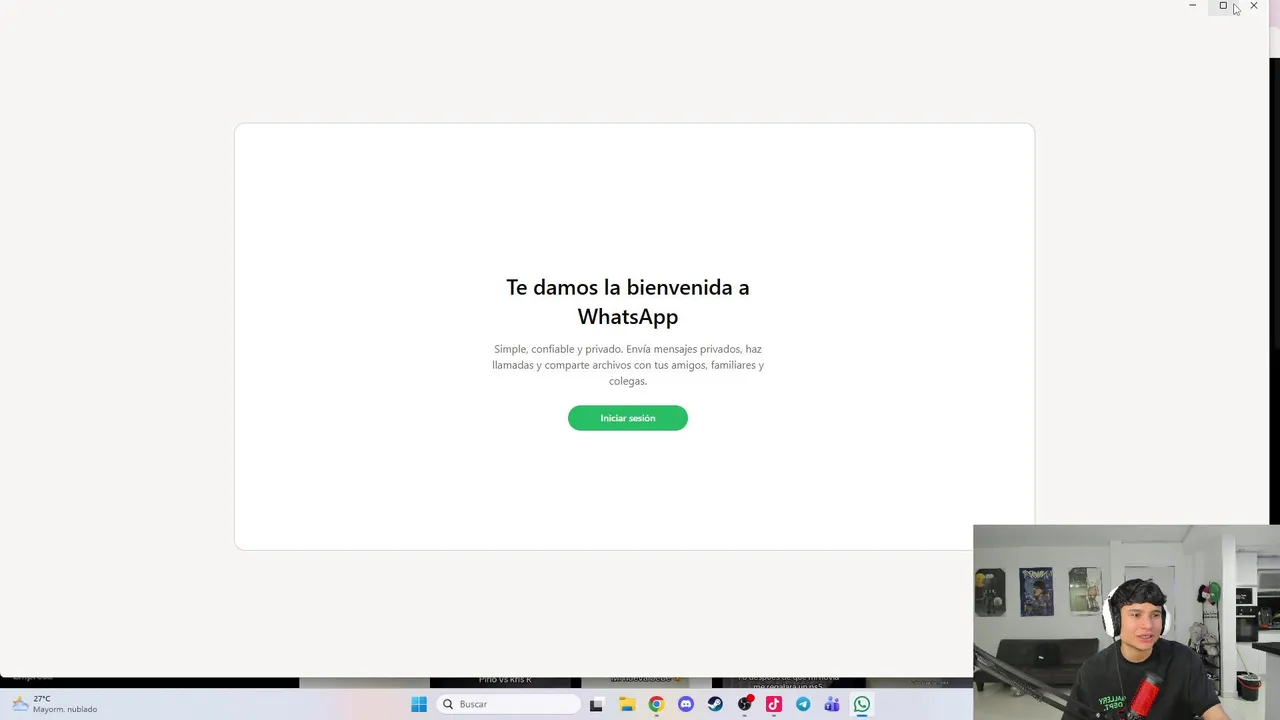Open Telegram from the taskbar
The image size is (1280, 720).
pos(803,704)
